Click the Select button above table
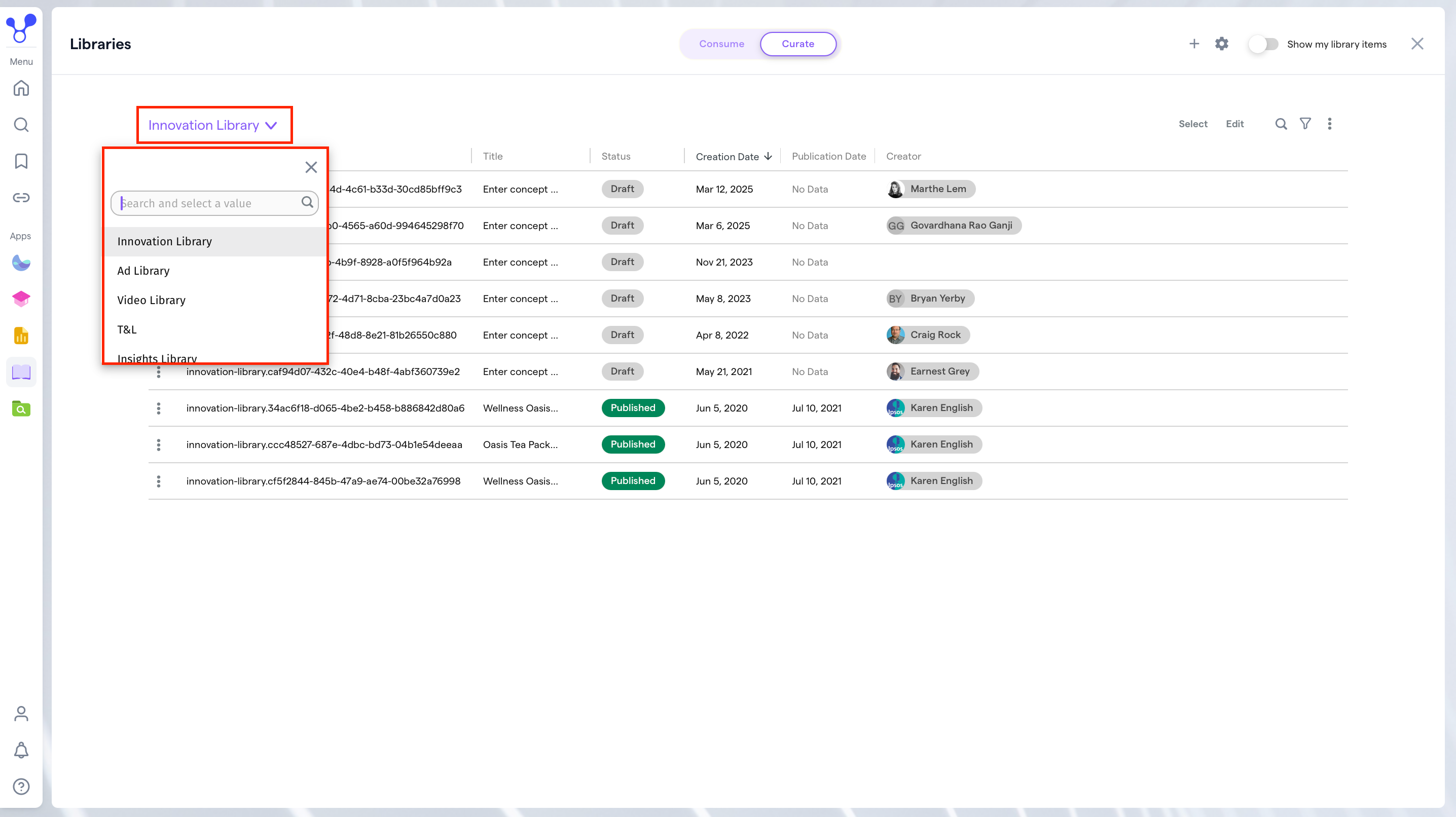The image size is (1456, 817). tap(1192, 124)
